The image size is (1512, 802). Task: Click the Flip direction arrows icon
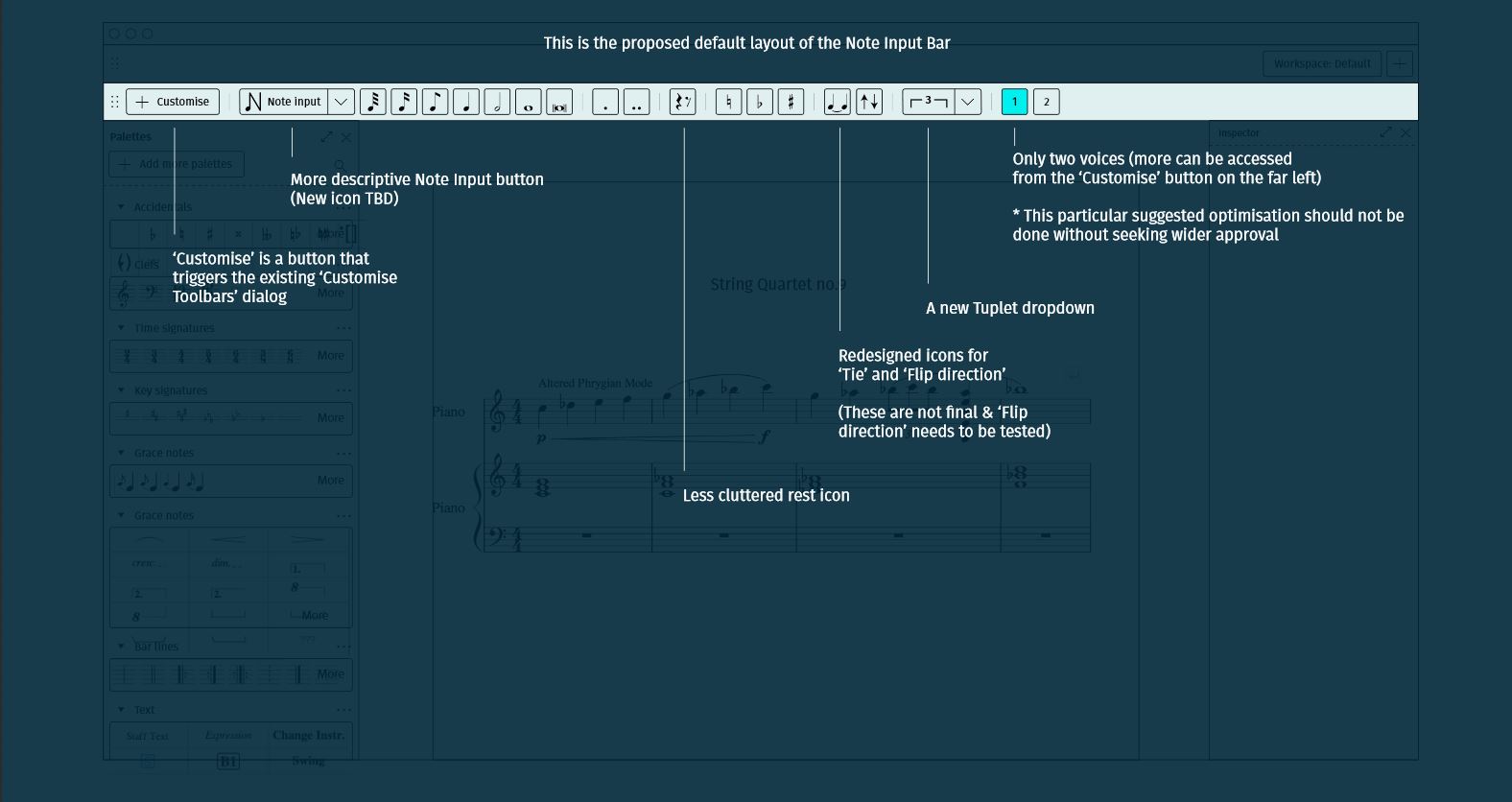(x=869, y=102)
